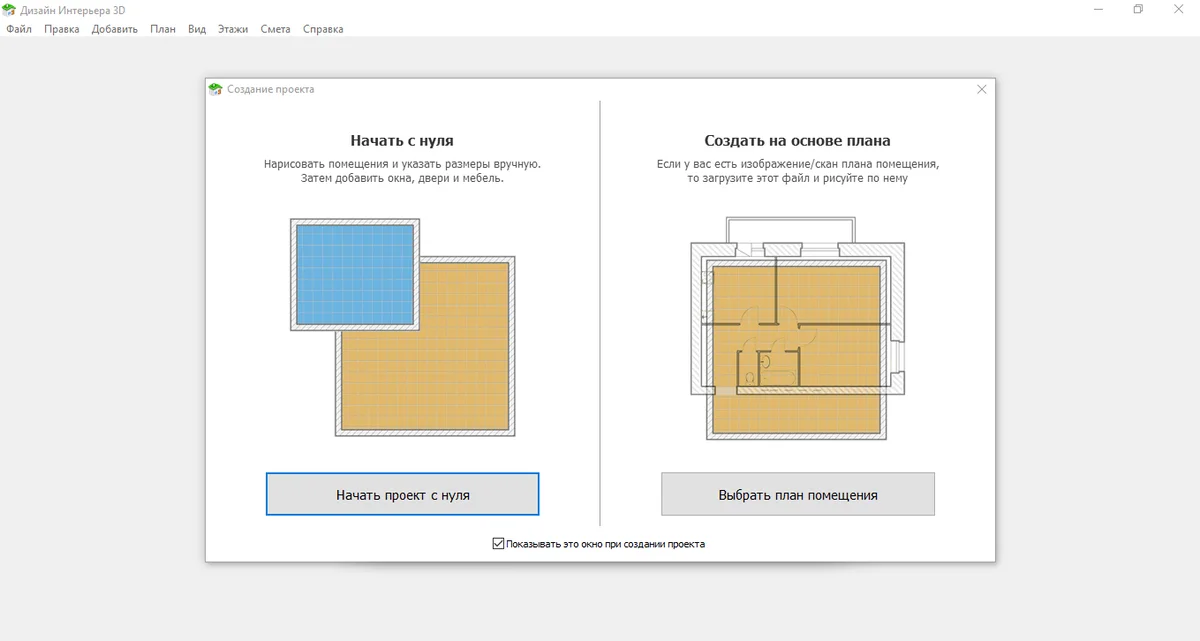Open the Смета menu

275,29
